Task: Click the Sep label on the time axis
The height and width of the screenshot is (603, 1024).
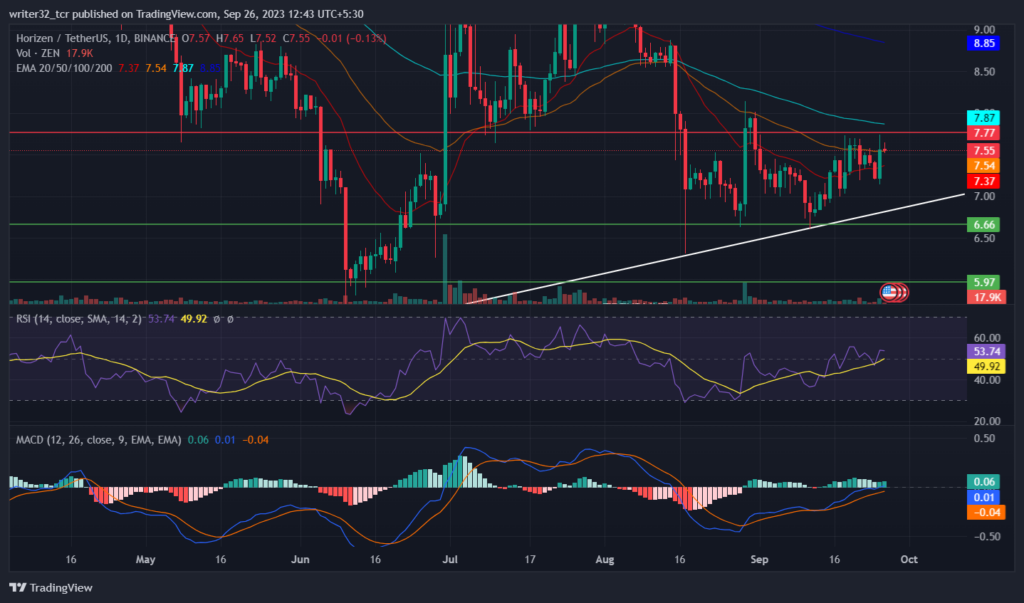Action: point(760,560)
